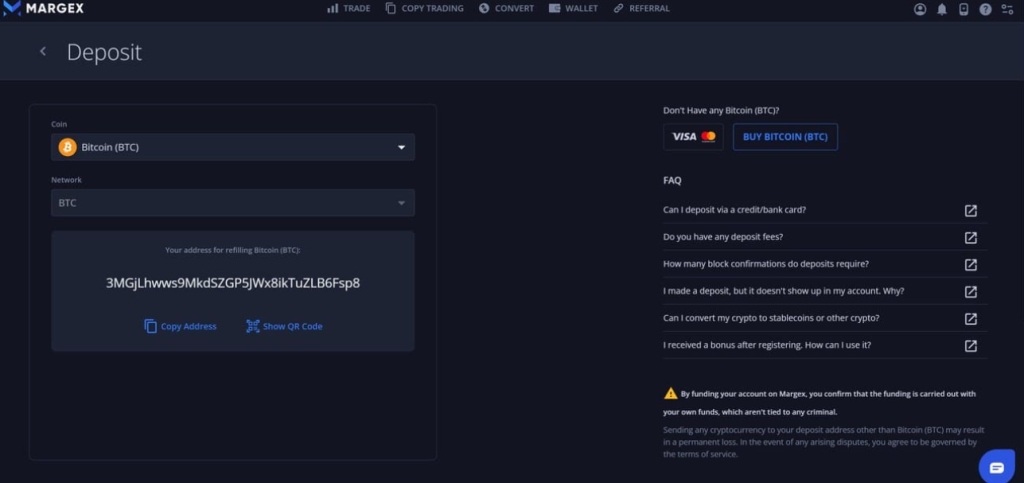Go back using the arrow beside Deposit

[x=43, y=51]
